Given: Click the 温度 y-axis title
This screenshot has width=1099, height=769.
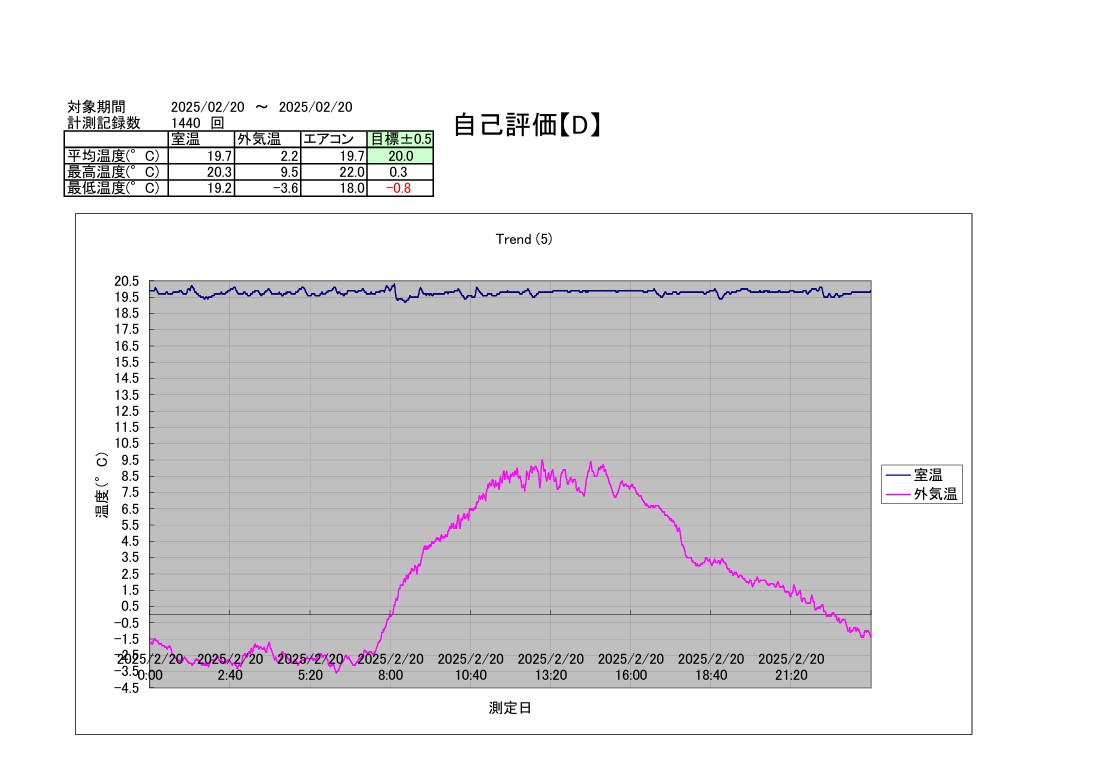Looking at the screenshot, I should tap(102, 485).
